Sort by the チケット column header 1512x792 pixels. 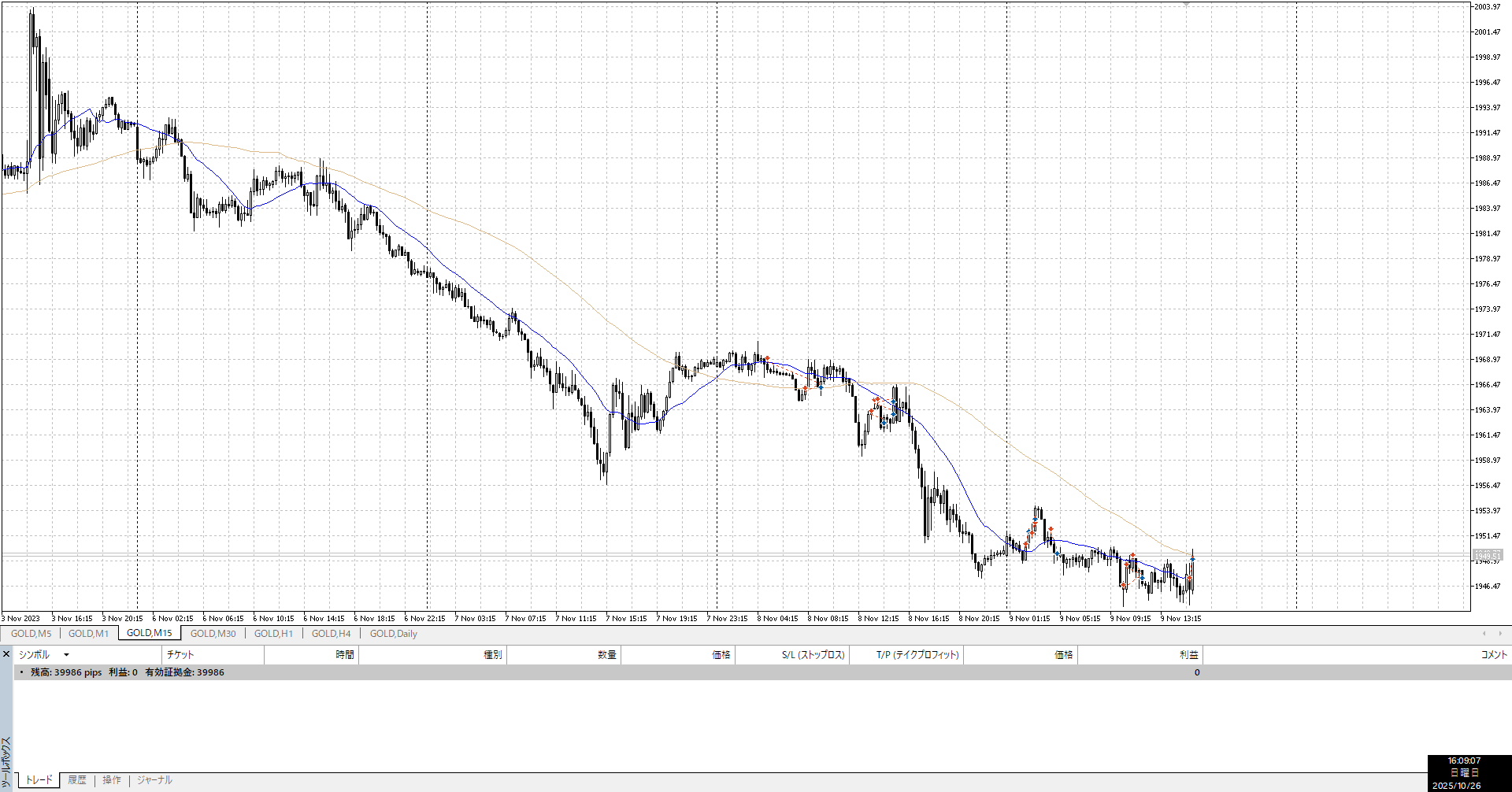pos(180,655)
